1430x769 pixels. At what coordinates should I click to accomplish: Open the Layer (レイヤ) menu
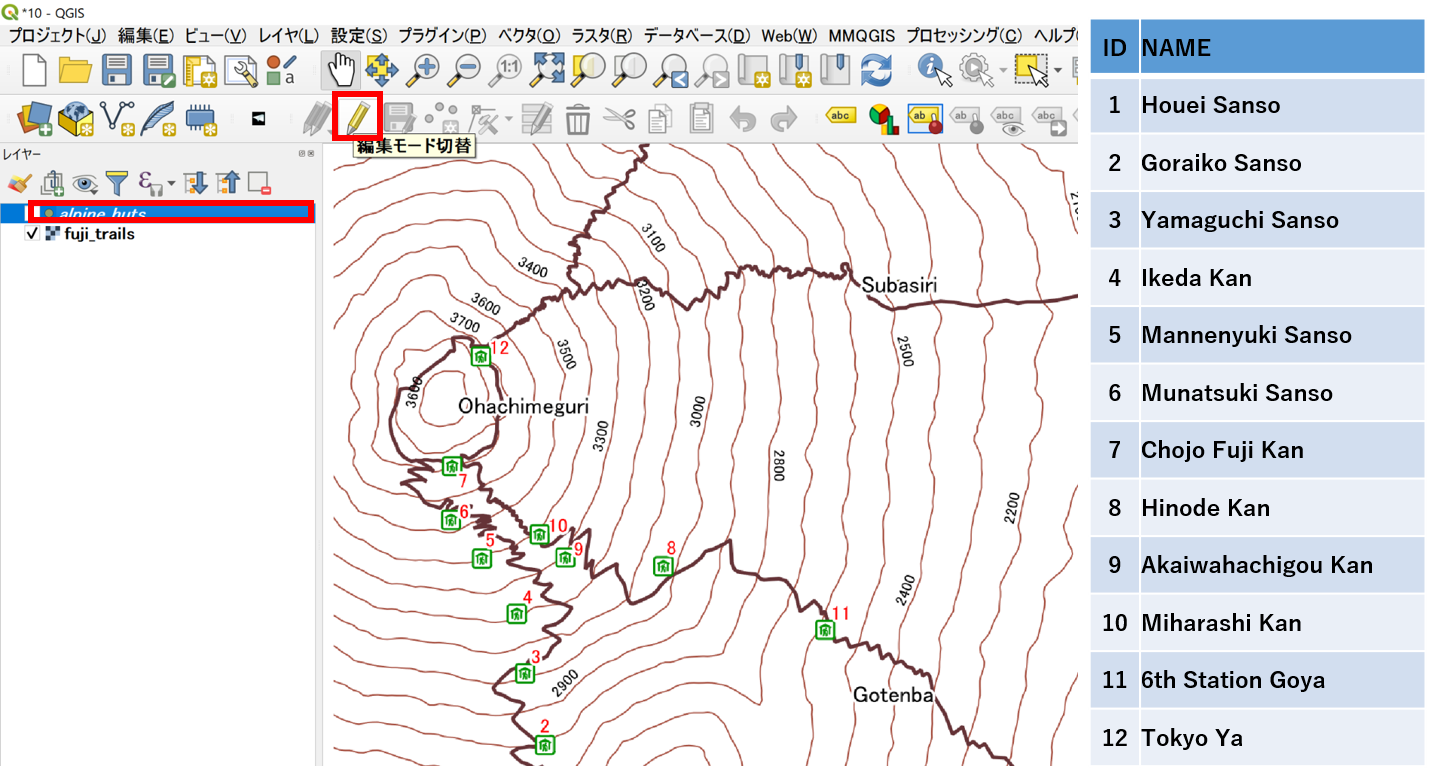click(x=288, y=35)
